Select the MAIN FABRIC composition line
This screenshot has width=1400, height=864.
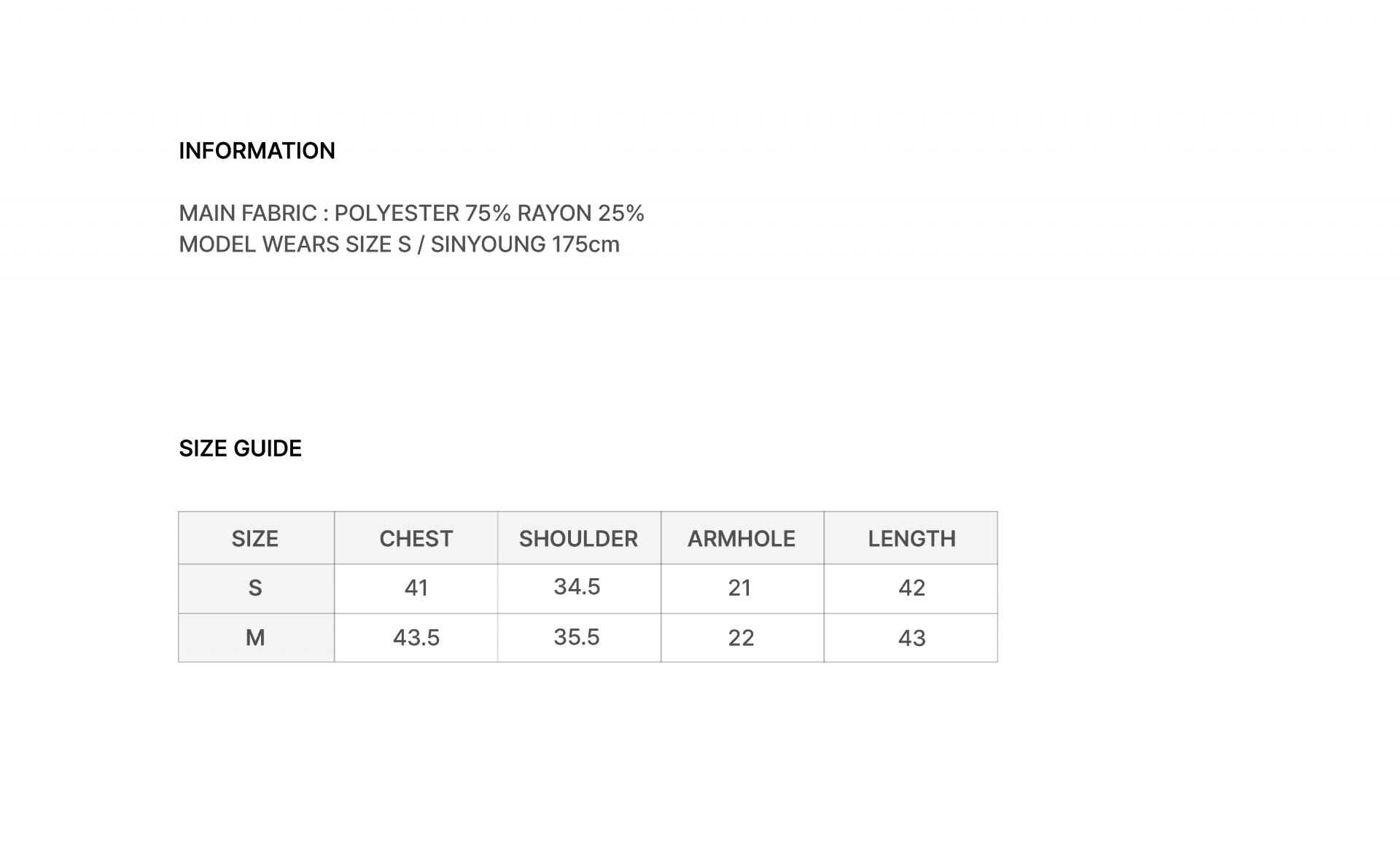(x=411, y=214)
